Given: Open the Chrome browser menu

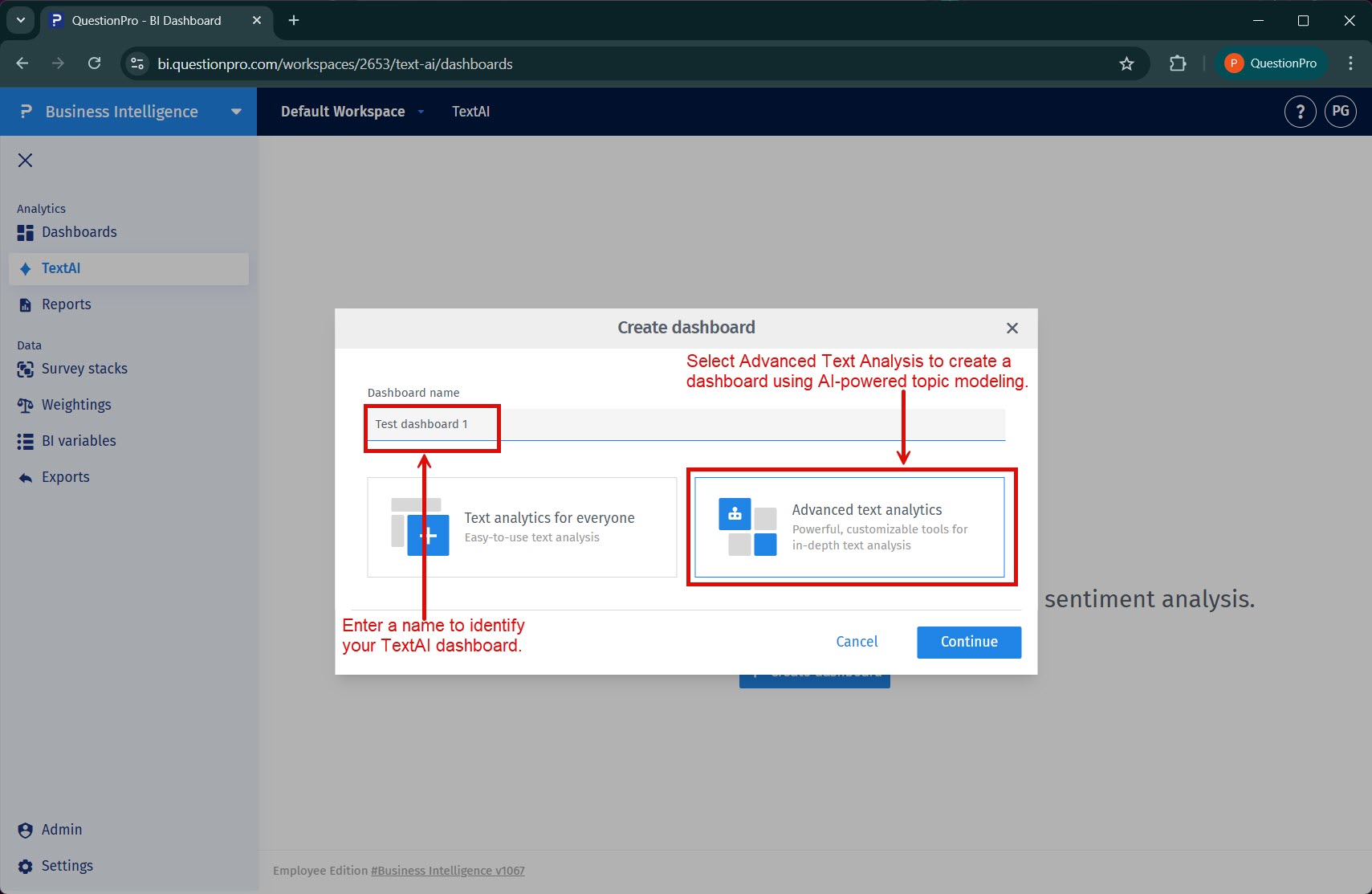Looking at the screenshot, I should (1351, 63).
